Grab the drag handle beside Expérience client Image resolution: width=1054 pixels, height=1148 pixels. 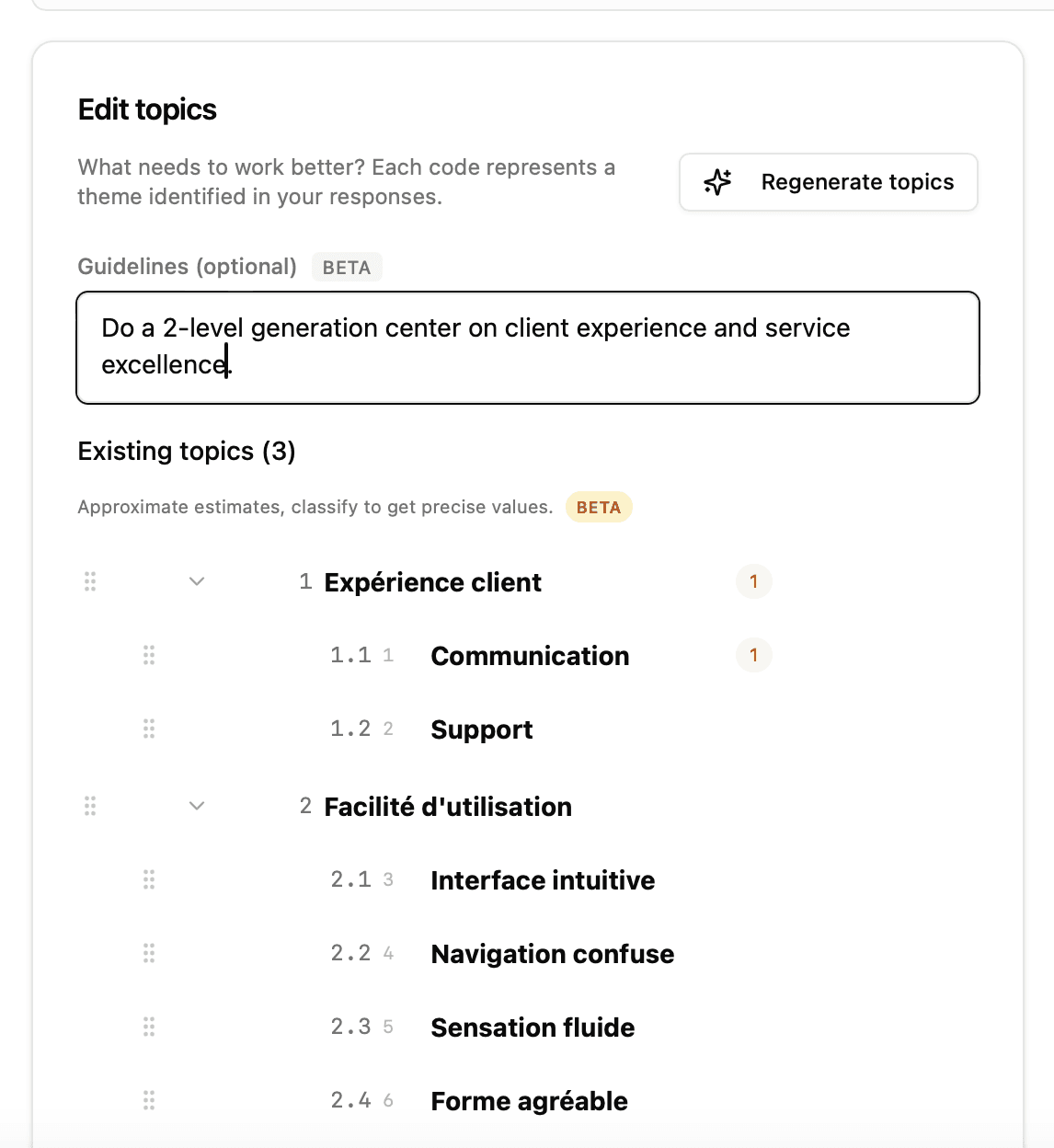tap(90, 581)
